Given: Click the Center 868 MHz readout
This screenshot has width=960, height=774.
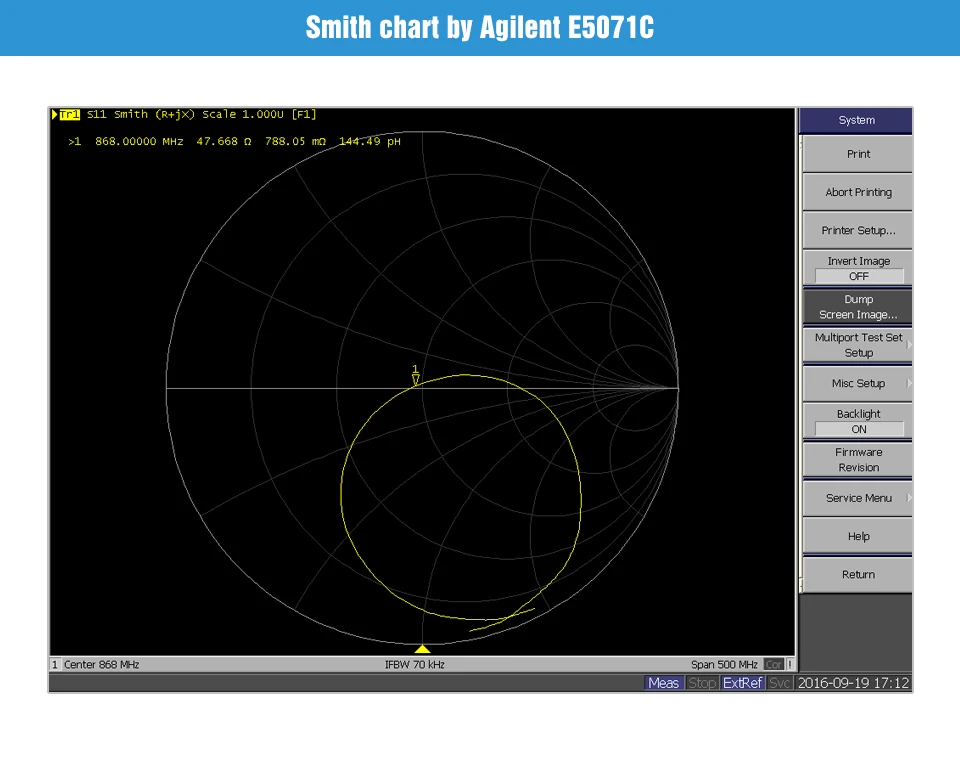Looking at the screenshot, I should click(101, 664).
